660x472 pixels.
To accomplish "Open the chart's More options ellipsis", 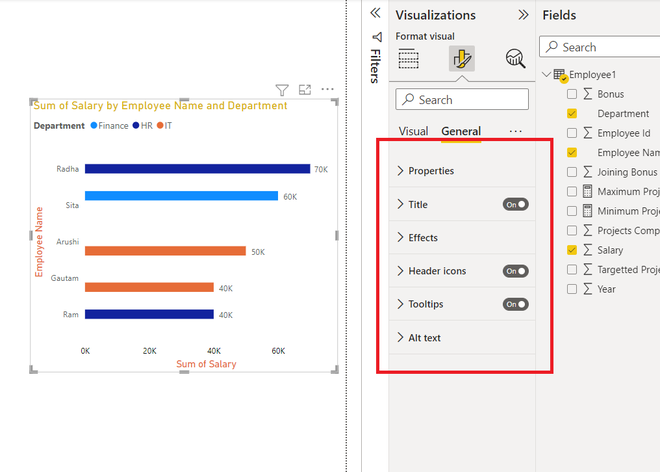I will click(x=327, y=89).
